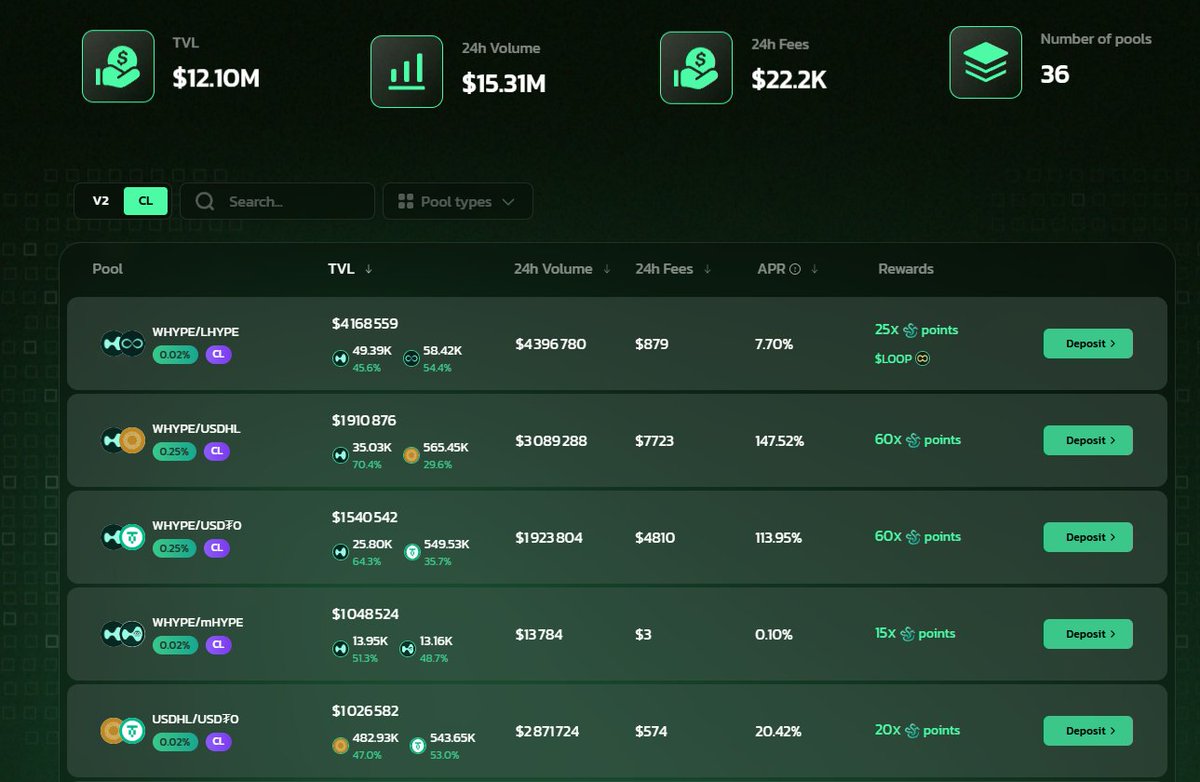Click the 24h Fees hand-coin icon
1200x782 pixels.
click(x=696, y=68)
